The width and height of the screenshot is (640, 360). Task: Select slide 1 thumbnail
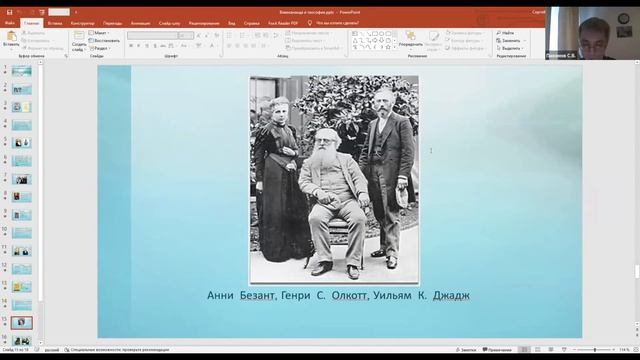tap(22, 71)
